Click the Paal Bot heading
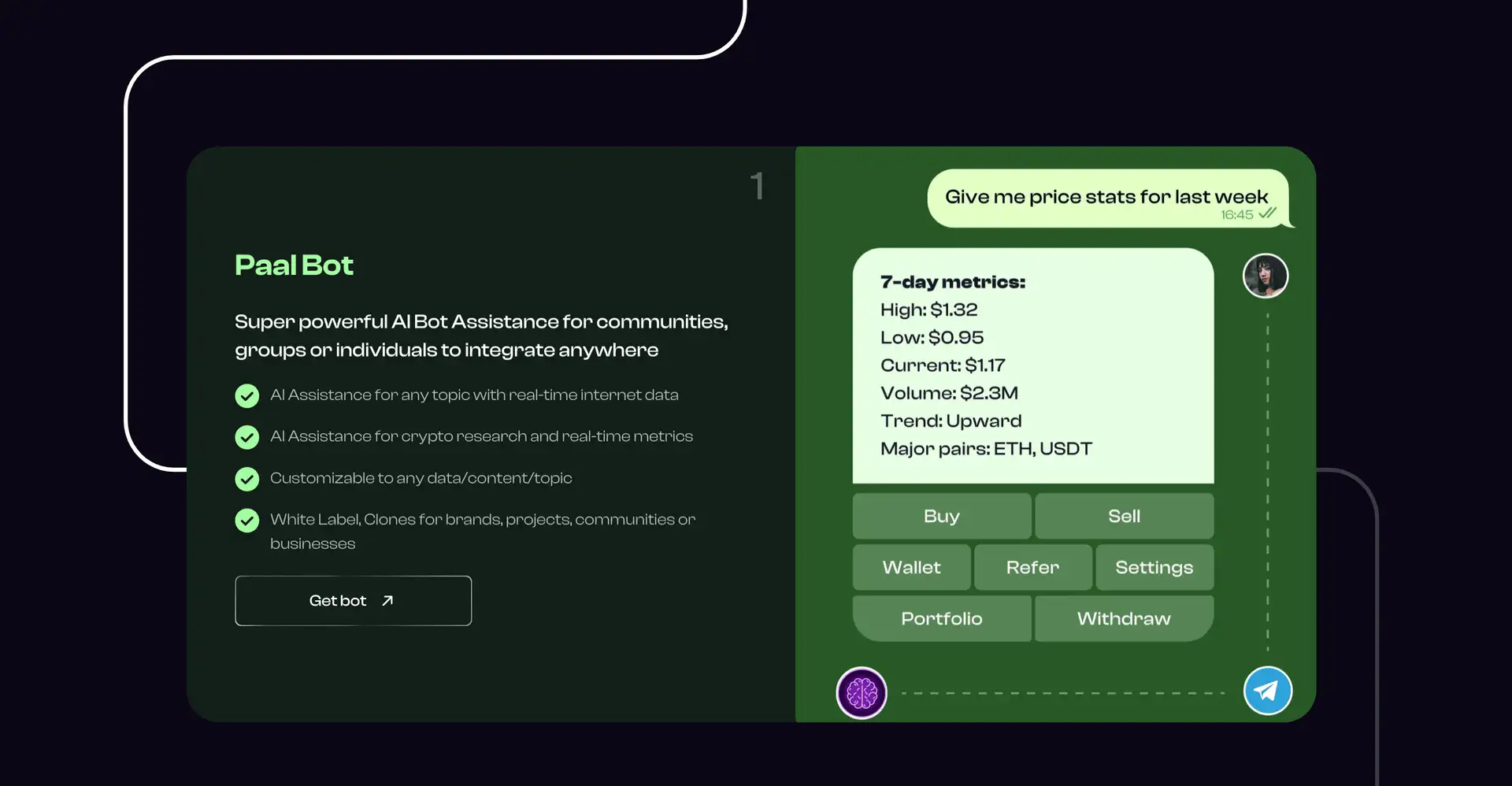This screenshot has width=1512, height=786. coord(294,265)
